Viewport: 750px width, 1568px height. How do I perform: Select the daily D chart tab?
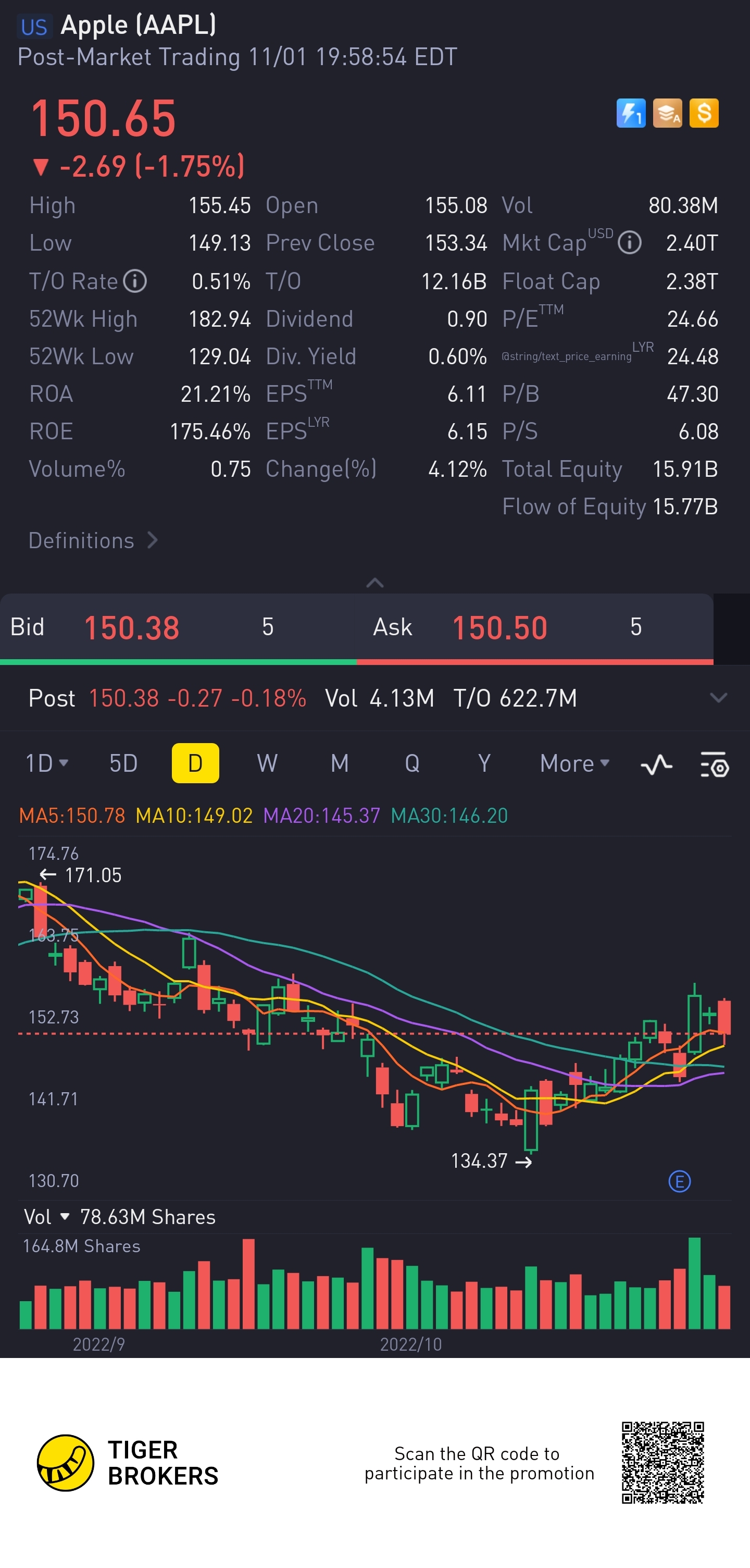pos(195,763)
